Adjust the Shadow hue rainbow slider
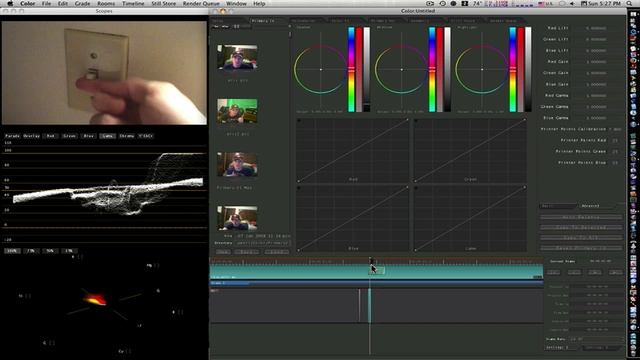The width and height of the screenshot is (640, 360). (351, 69)
